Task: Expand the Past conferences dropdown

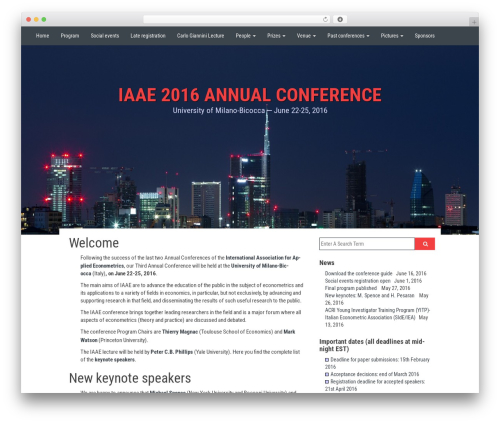Action: point(348,36)
